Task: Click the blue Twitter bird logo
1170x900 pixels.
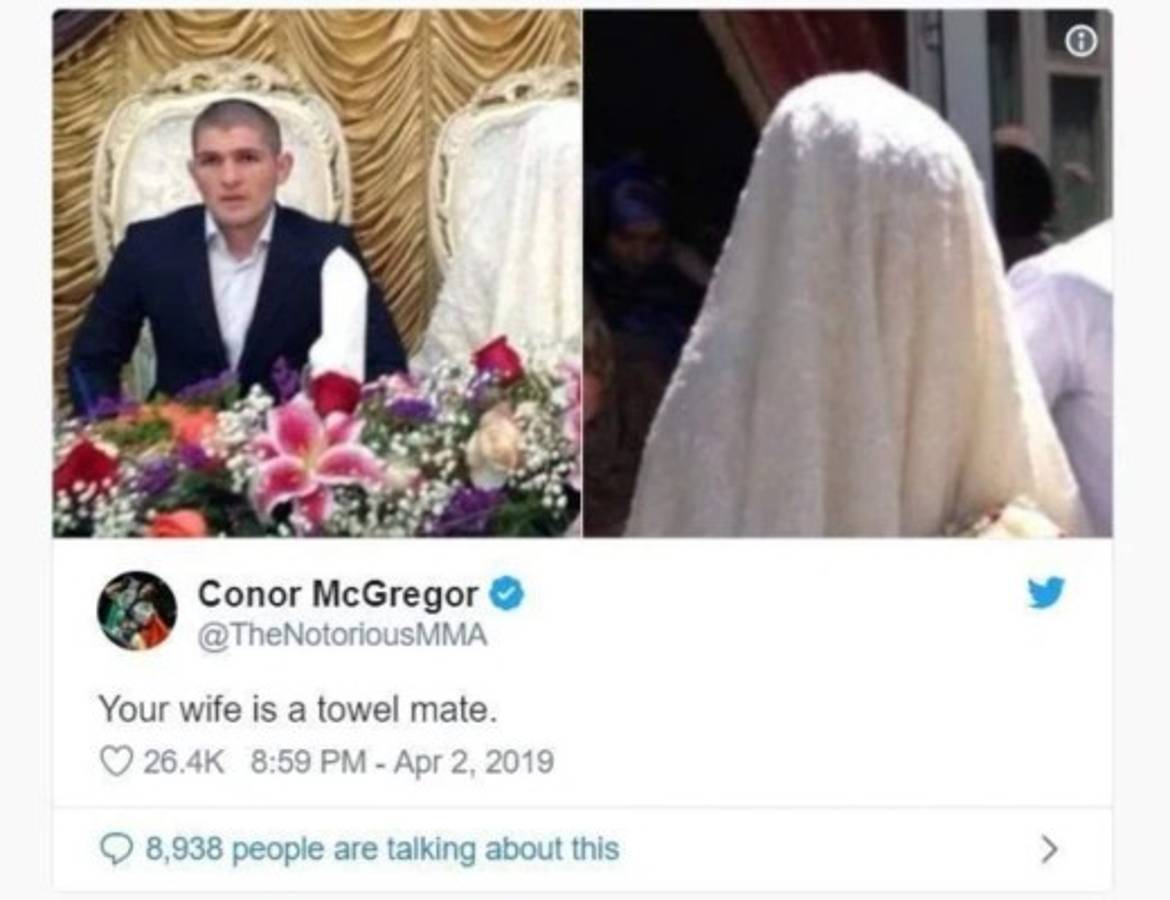Action: 1046,593
